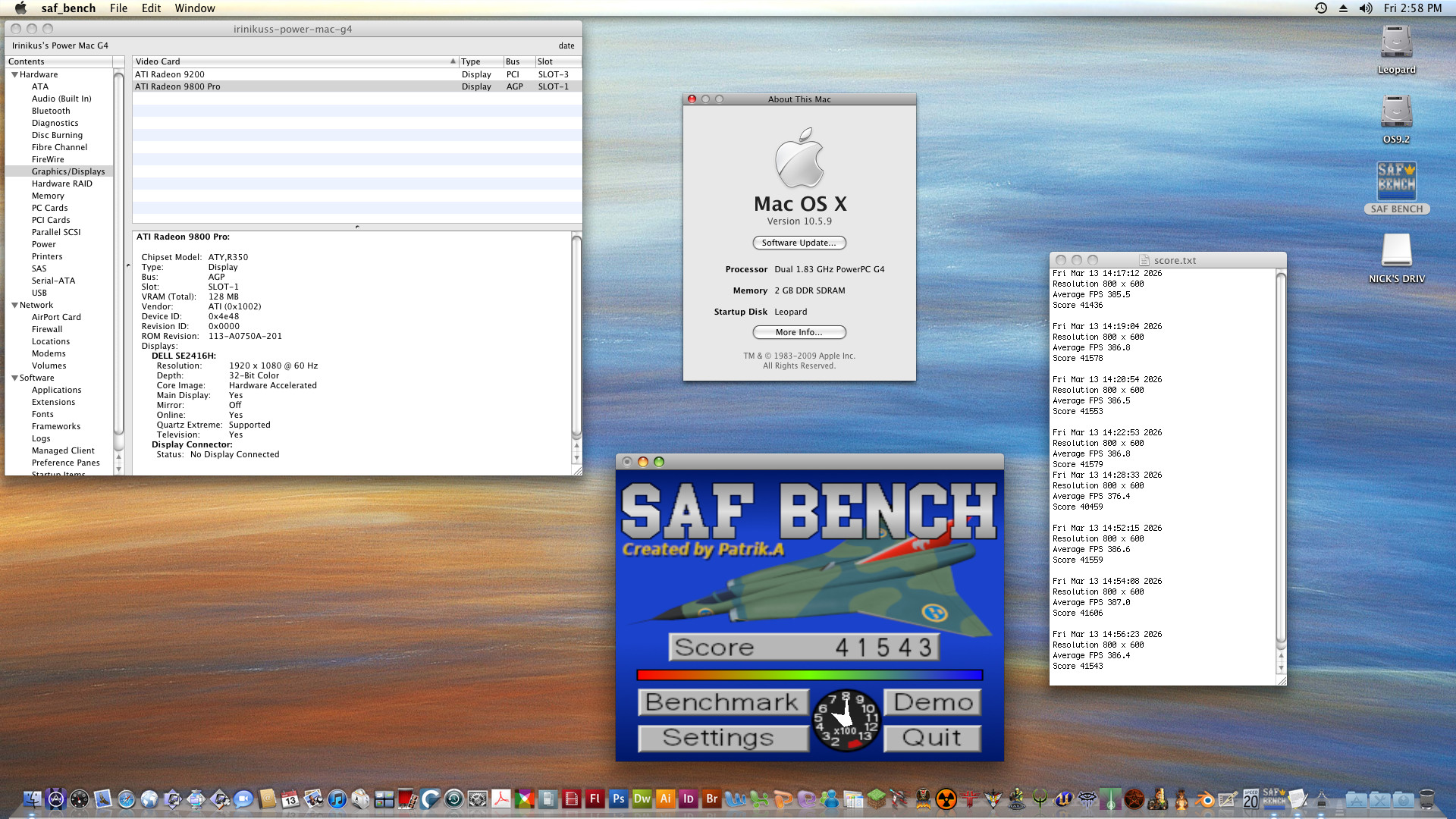
Task: Launch Photoshop from the dock
Action: click(618, 799)
